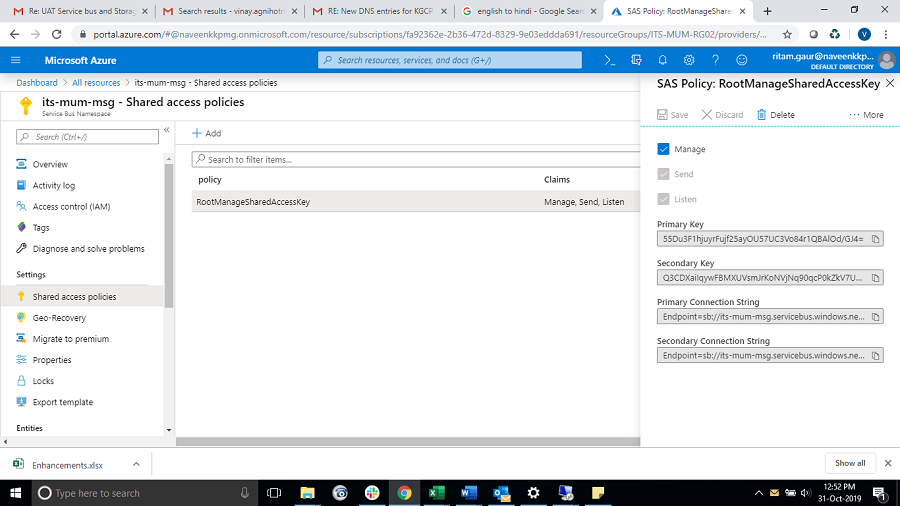Open Outlook from the taskbar

(501, 493)
